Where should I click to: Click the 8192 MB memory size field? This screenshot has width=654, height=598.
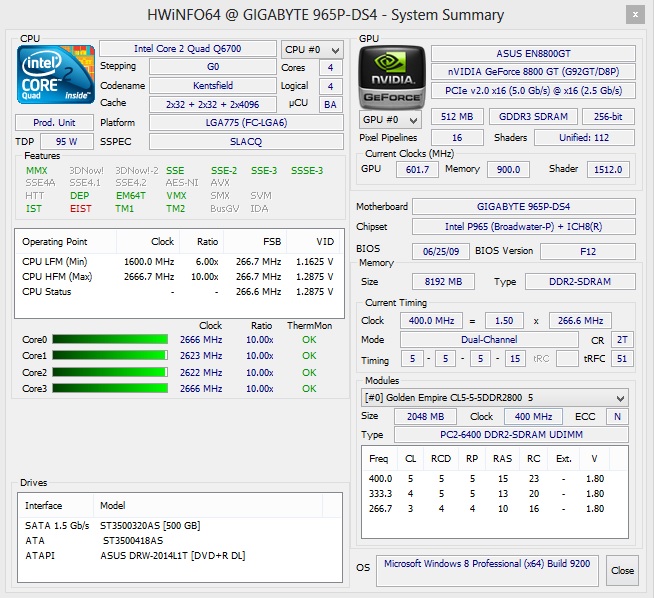click(443, 281)
